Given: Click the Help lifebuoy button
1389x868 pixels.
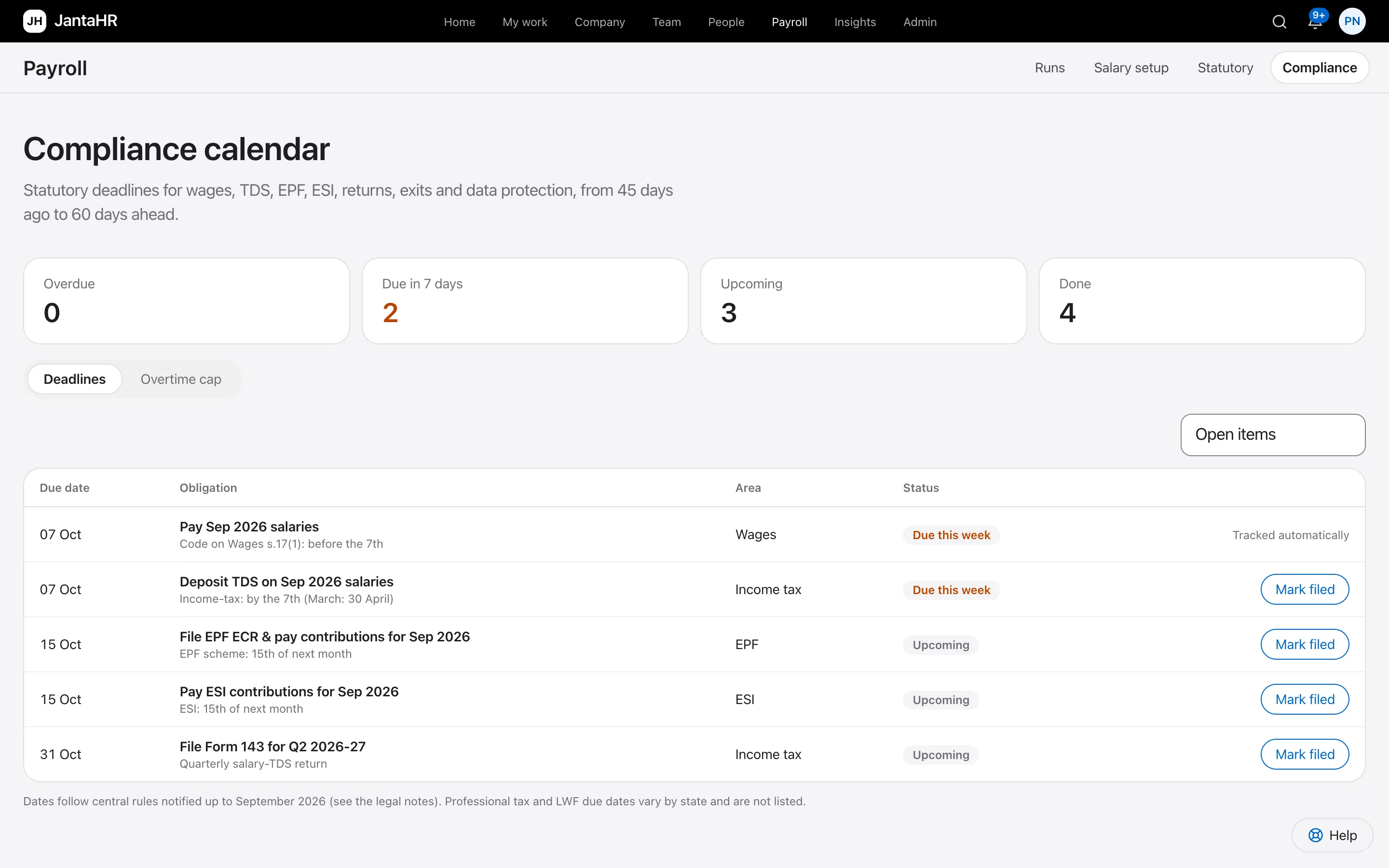Looking at the screenshot, I should coord(1332,835).
